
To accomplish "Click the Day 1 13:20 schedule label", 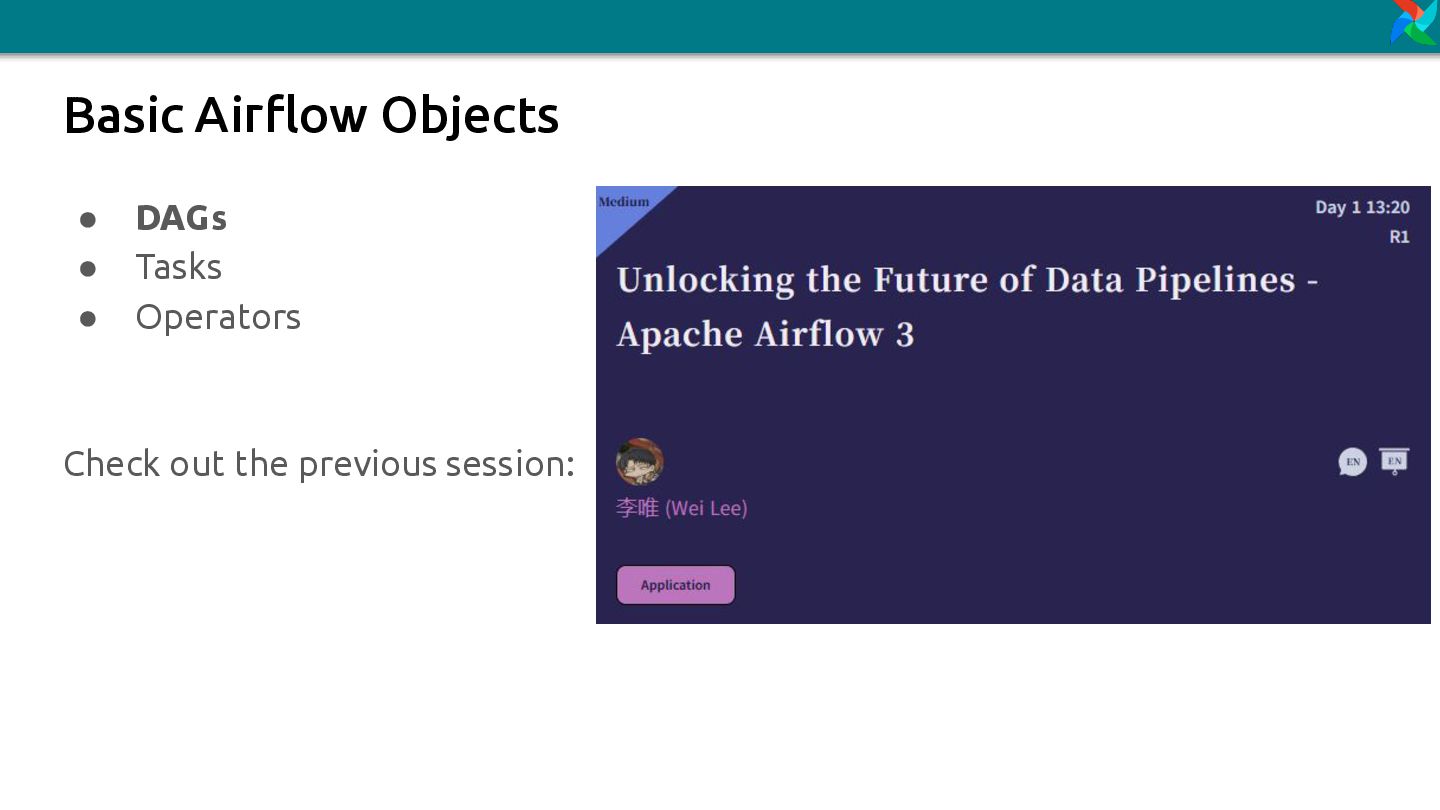I will click(1362, 207).
